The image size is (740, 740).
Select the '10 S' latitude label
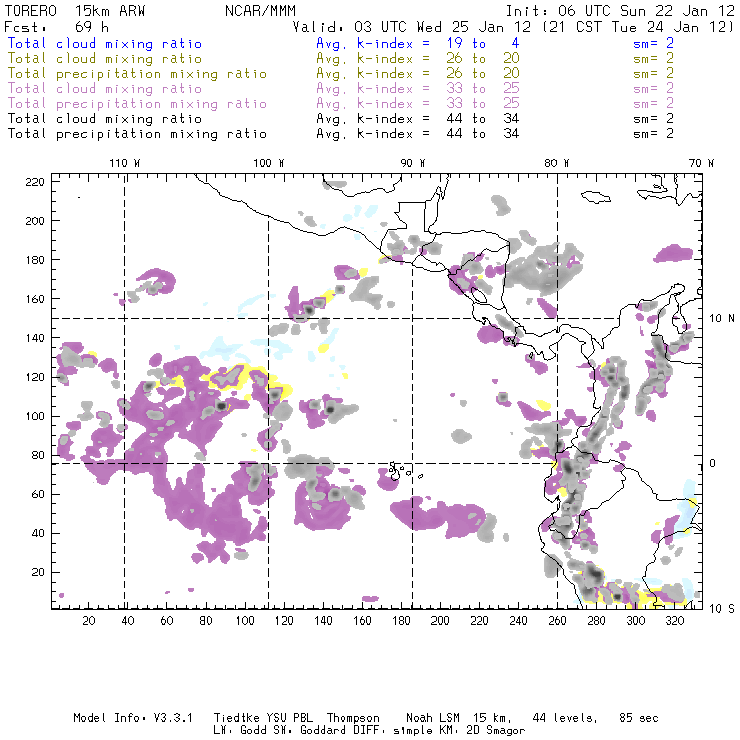722,609
